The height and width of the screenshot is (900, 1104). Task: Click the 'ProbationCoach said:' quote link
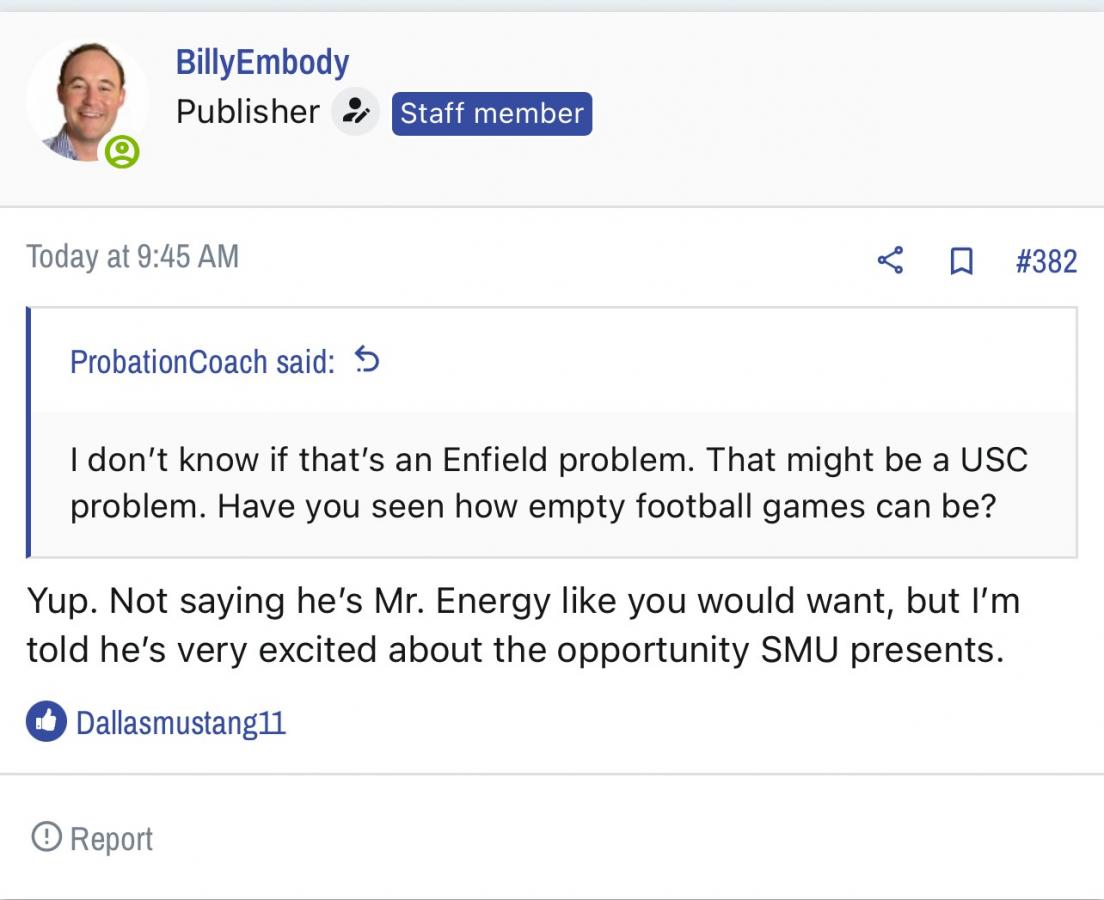tap(202, 361)
